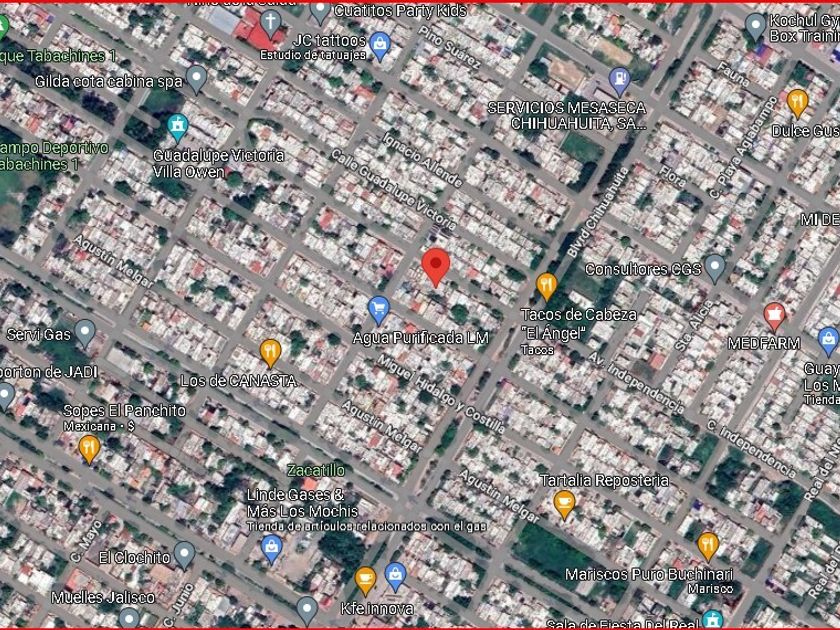Click shopping bag pin beside Kfe innova
This screenshot has width=840, height=630.
pyautogui.click(x=395, y=577)
